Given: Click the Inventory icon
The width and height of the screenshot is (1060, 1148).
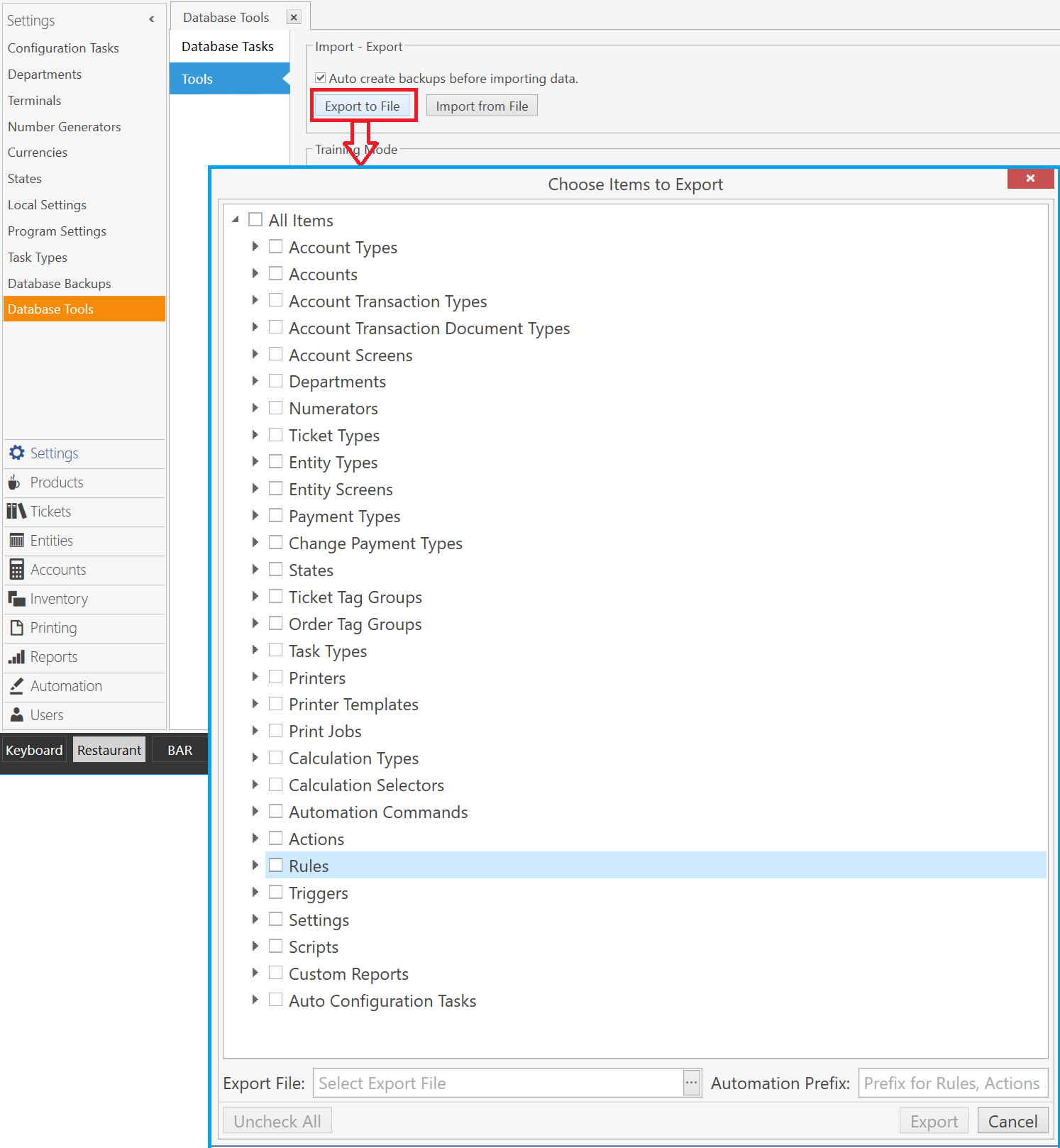Looking at the screenshot, I should [16, 599].
